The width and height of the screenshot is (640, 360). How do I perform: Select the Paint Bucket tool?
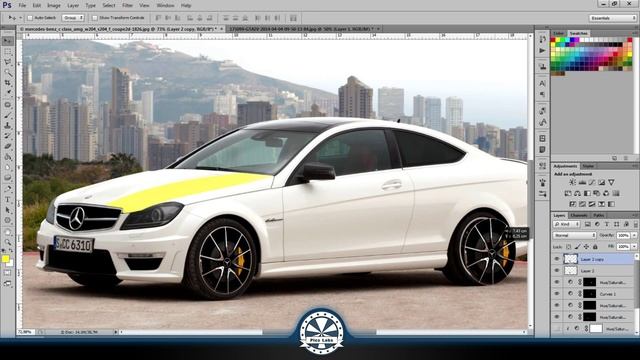coord(8,157)
